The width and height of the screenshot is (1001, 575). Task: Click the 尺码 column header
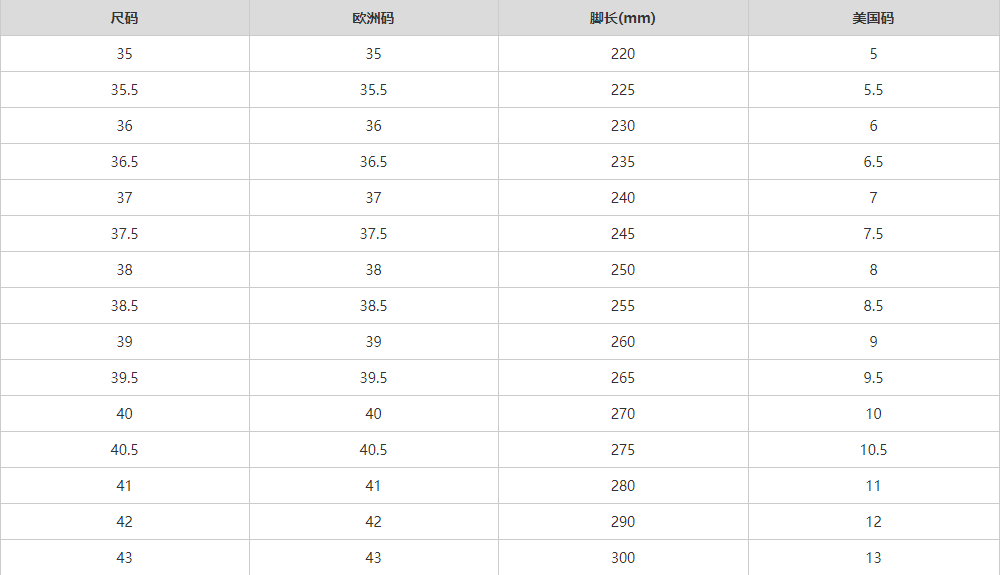click(x=124, y=18)
